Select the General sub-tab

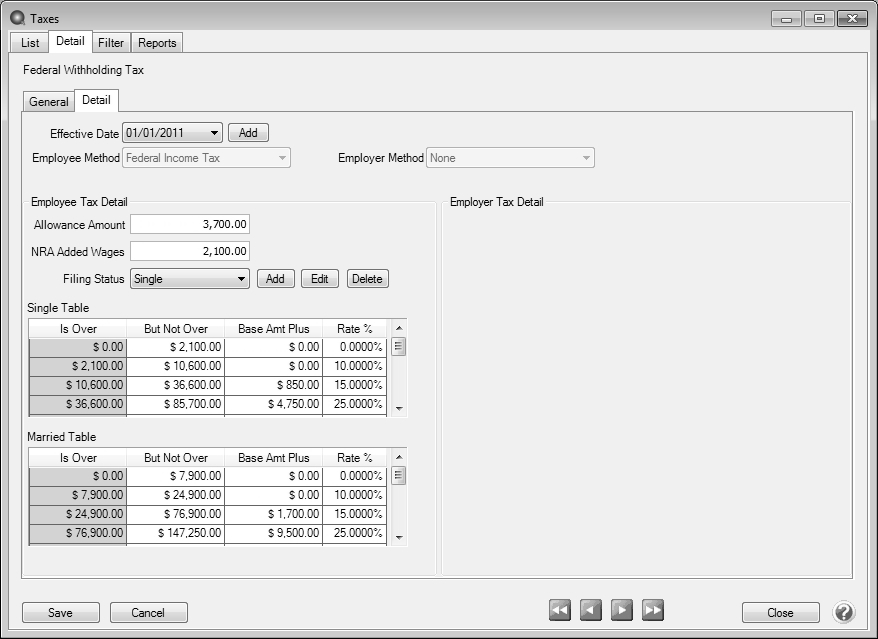pyautogui.click(x=49, y=102)
